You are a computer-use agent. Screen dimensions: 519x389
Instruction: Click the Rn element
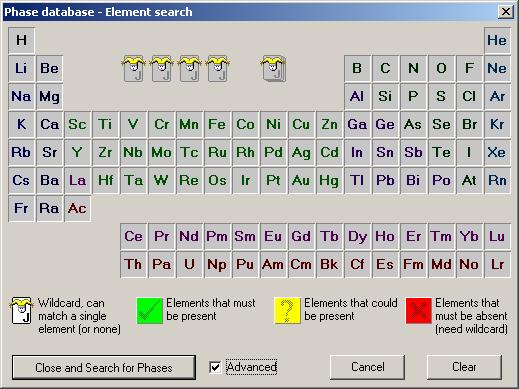point(497,180)
